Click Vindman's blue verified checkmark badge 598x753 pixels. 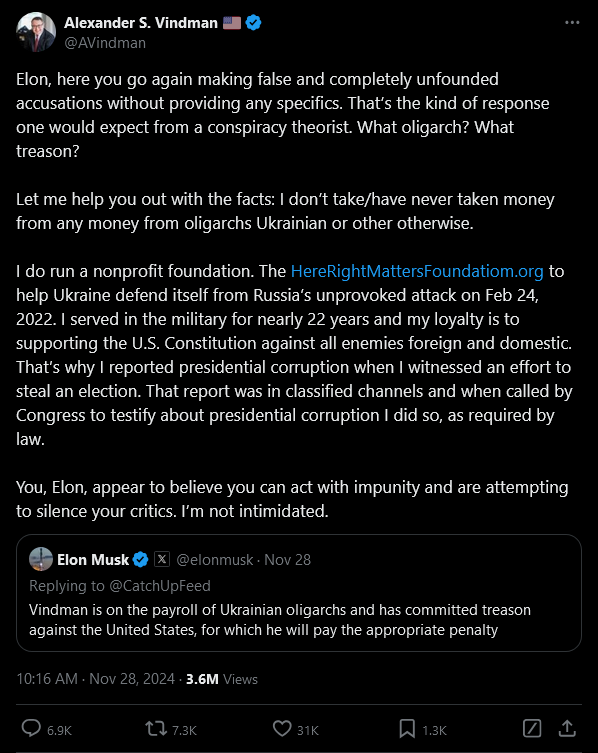[254, 23]
